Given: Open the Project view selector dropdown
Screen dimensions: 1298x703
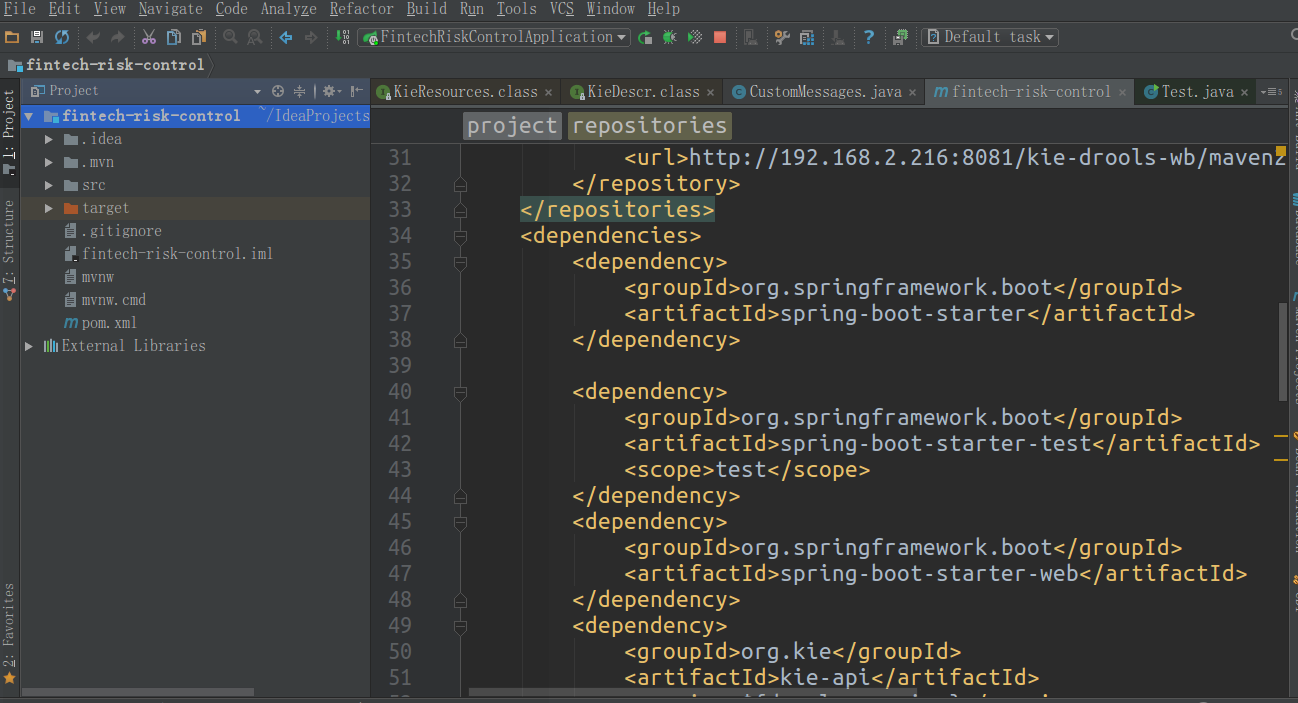Looking at the screenshot, I should click(x=257, y=91).
